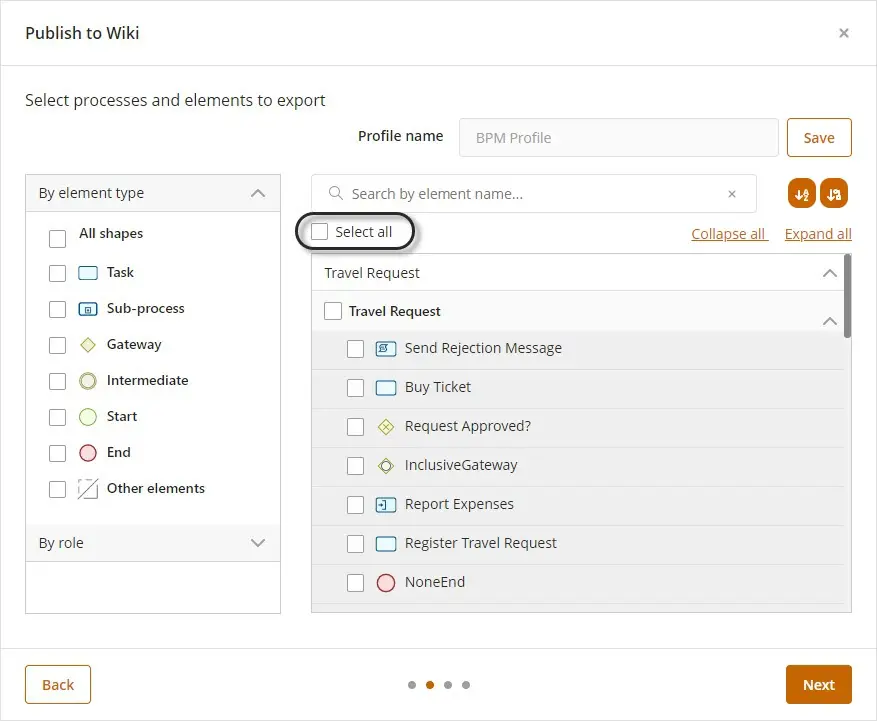Save the profile with the Save button
The height and width of the screenshot is (721, 877).
point(819,138)
